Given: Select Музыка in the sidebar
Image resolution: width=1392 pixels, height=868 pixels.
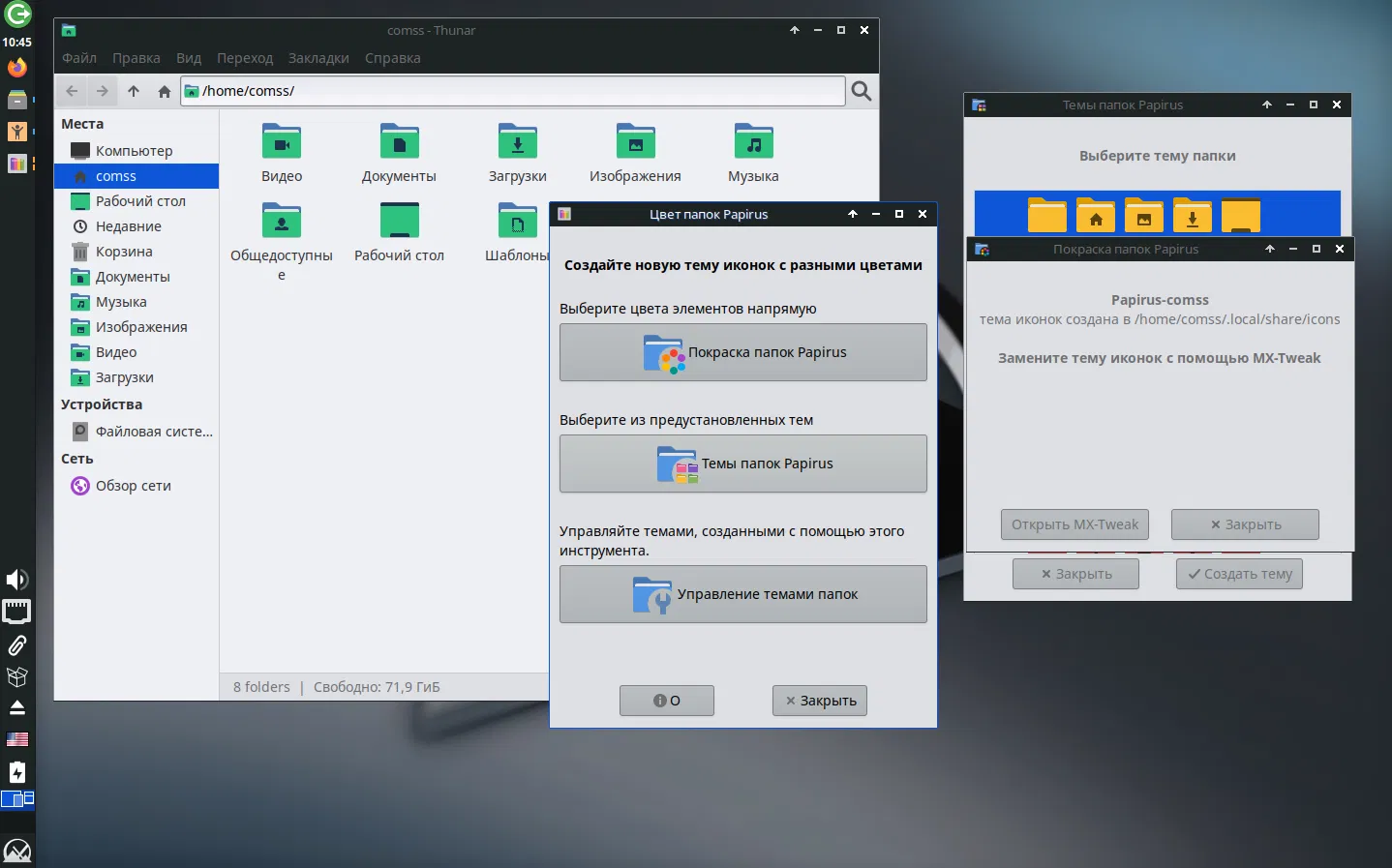Looking at the screenshot, I should [x=136, y=302].
